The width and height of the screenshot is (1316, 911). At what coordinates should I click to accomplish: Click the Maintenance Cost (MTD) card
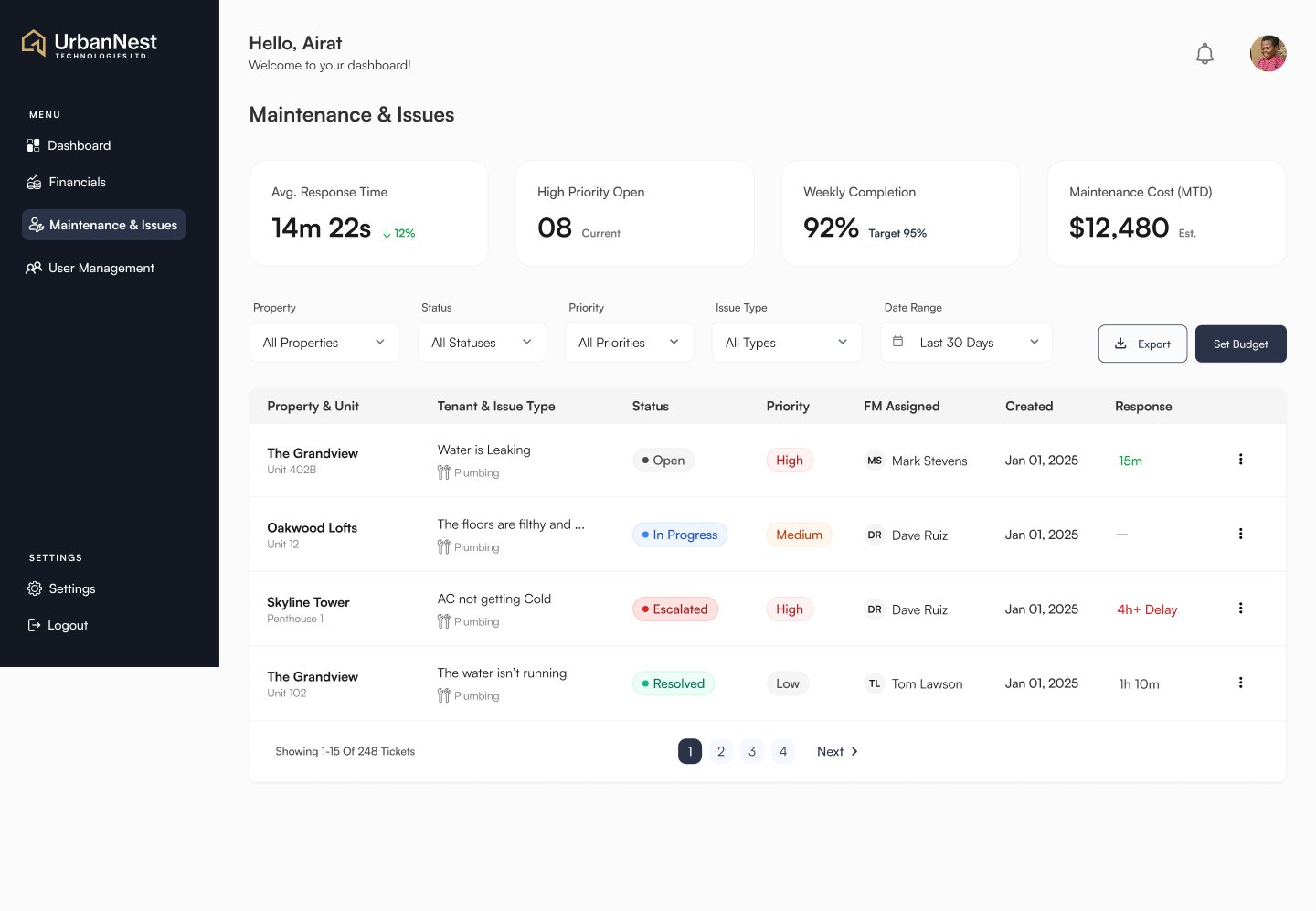[1167, 214]
